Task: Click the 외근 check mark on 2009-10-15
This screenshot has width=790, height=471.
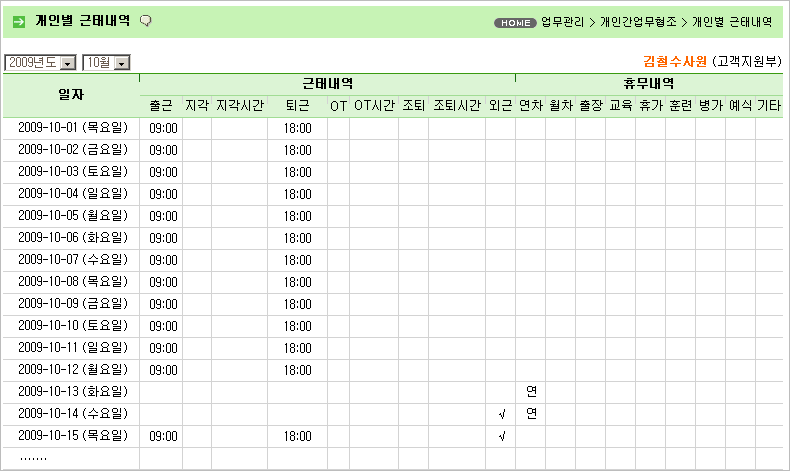Action: (501, 436)
